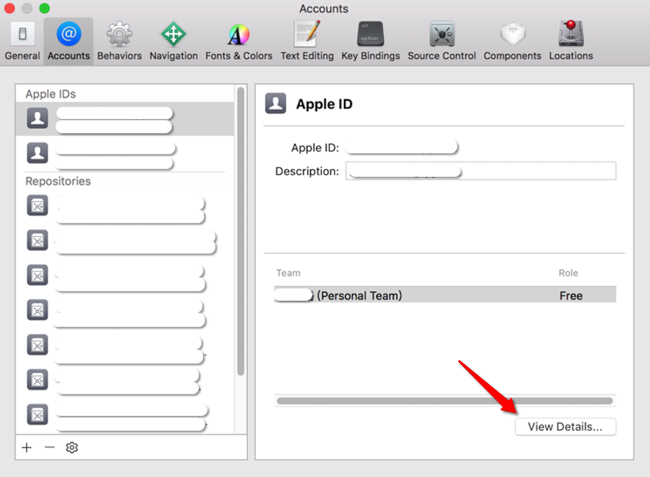Image resolution: width=650 pixels, height=477 pixels.
Task: Select the Accounts preferences tab
Action: pyautogui.click(x=68, y=41)
